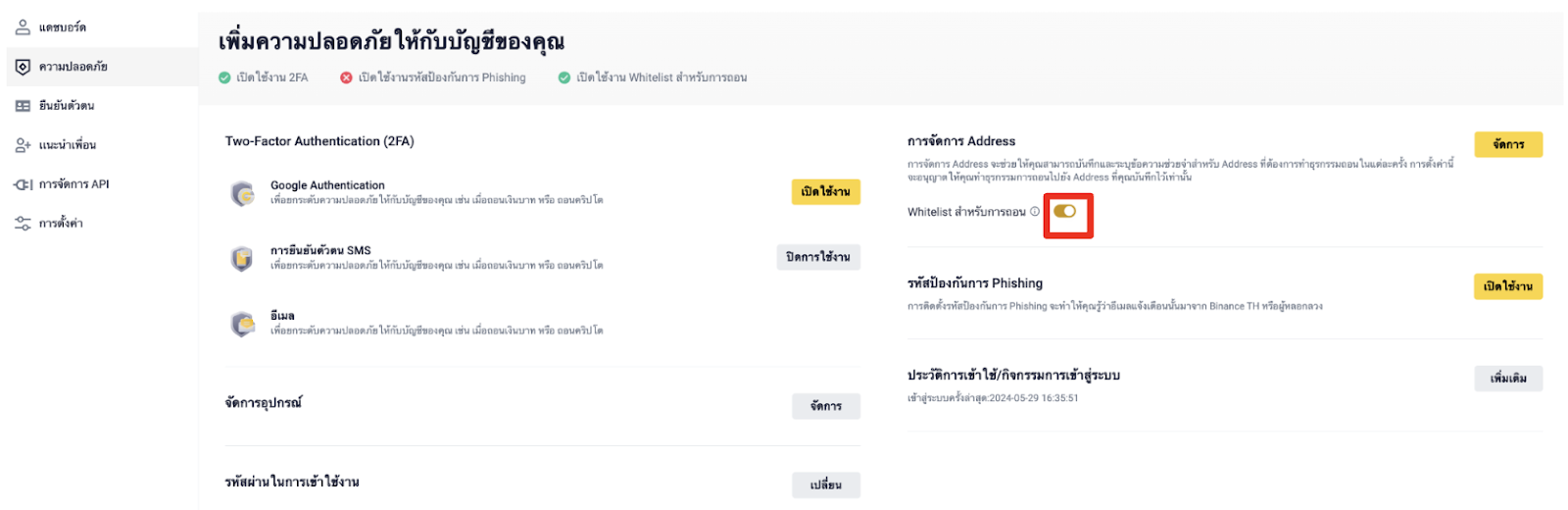Click the Google Authentication shield icon
Viewport: 1568px width, 510px height.
coord(242,193)
